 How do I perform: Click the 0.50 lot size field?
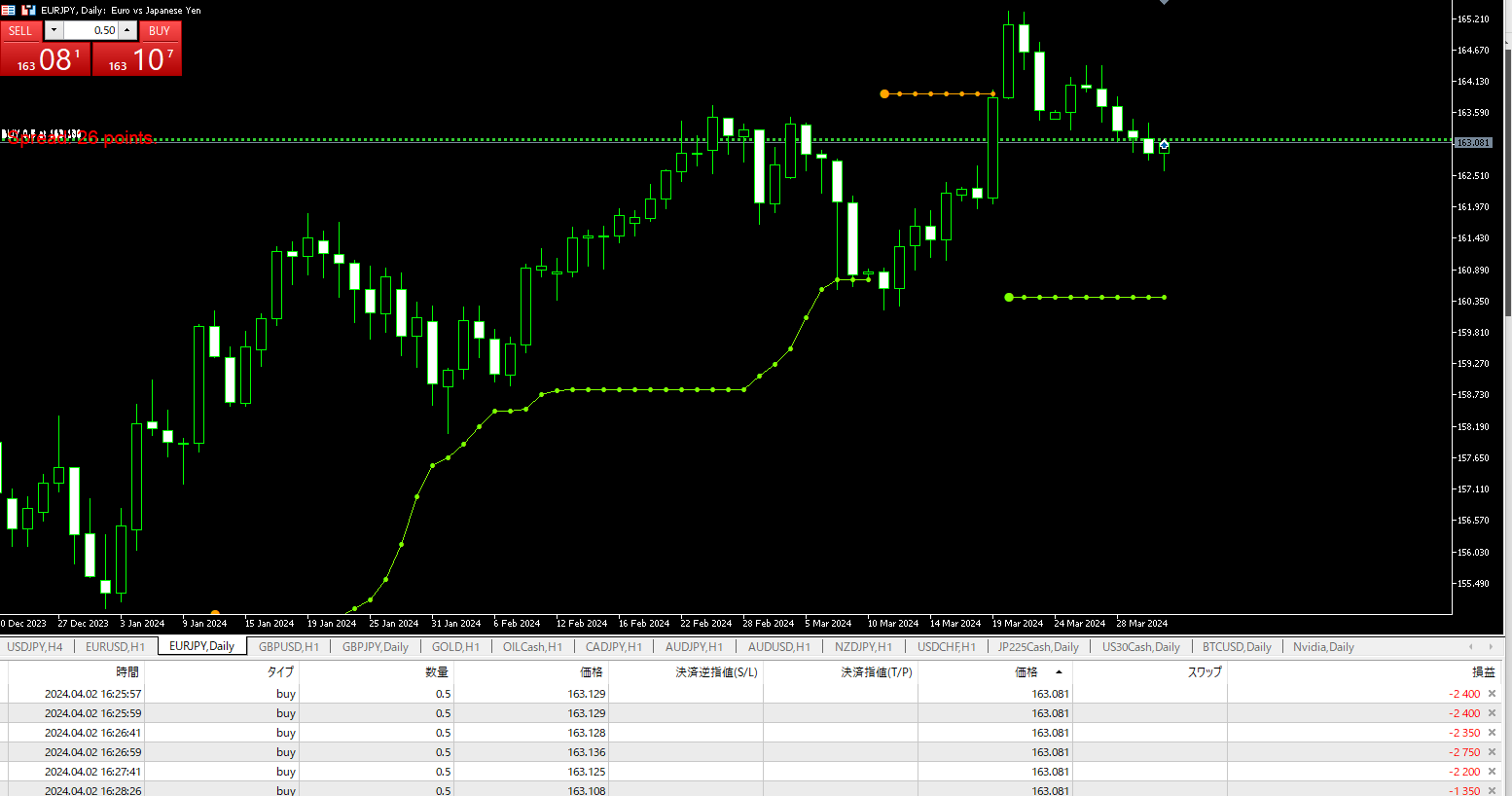pyautogui.click(x=90, y=30)
